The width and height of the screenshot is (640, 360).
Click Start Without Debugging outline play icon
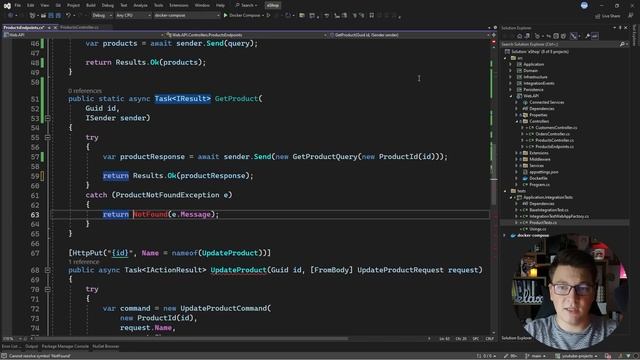(x=268, y=16)
